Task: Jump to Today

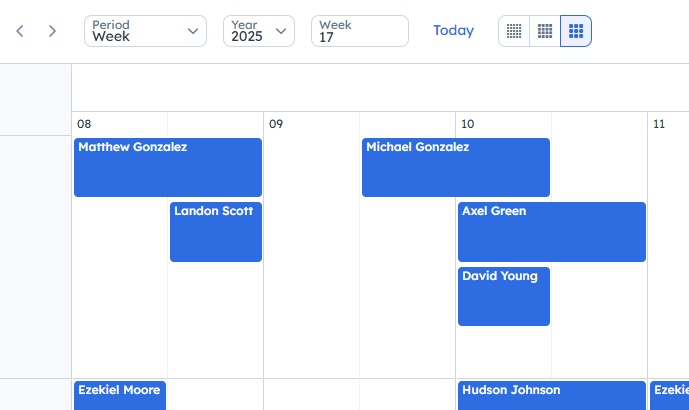Action: pos(453,31)
